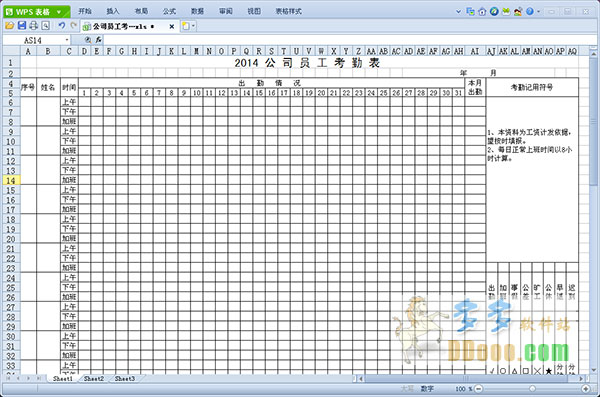
Task: Click the 考勤记用符号 header cell
Action: point(532,87)
